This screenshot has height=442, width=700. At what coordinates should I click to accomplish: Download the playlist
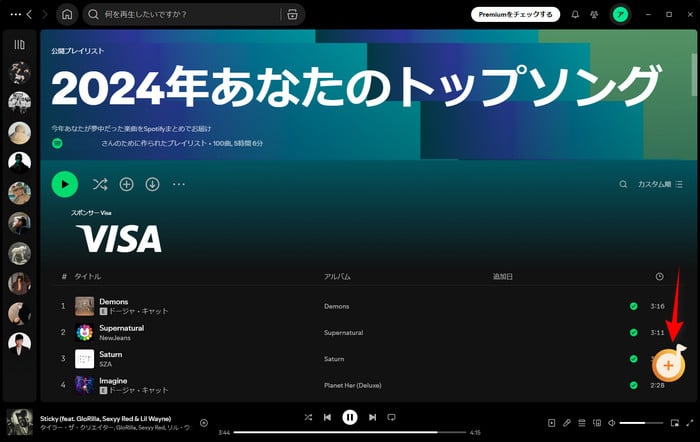point(152,184)
